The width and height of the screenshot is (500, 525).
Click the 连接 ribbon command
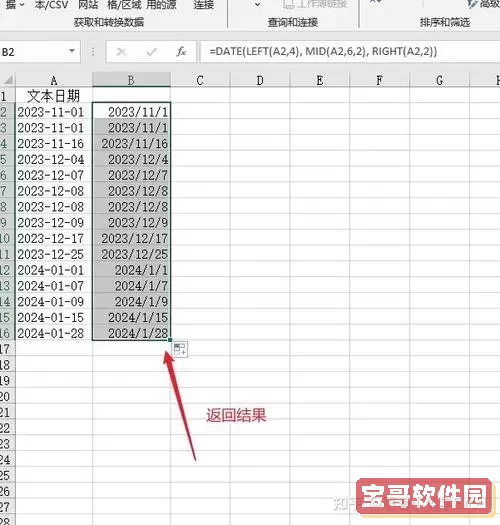[204, 5]
